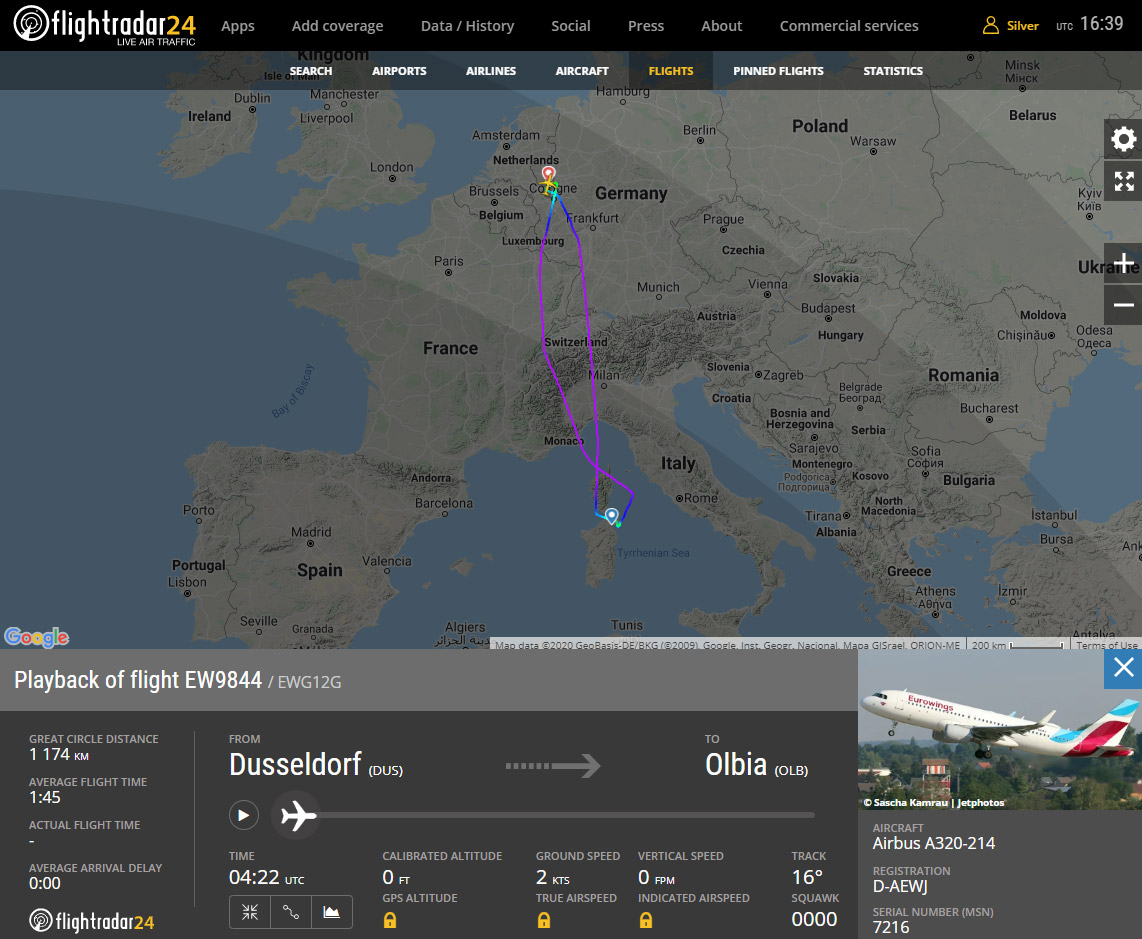Open Add coverage menu
Viewport: 1142px width, 939px height.
[337, 26]
